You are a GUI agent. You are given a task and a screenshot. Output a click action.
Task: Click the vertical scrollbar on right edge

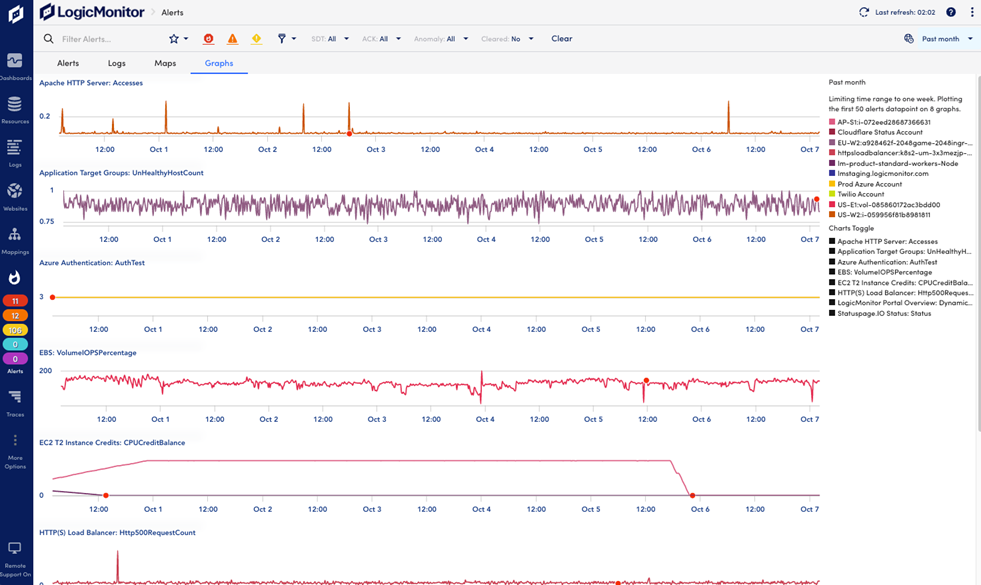(x=978, y=253)
